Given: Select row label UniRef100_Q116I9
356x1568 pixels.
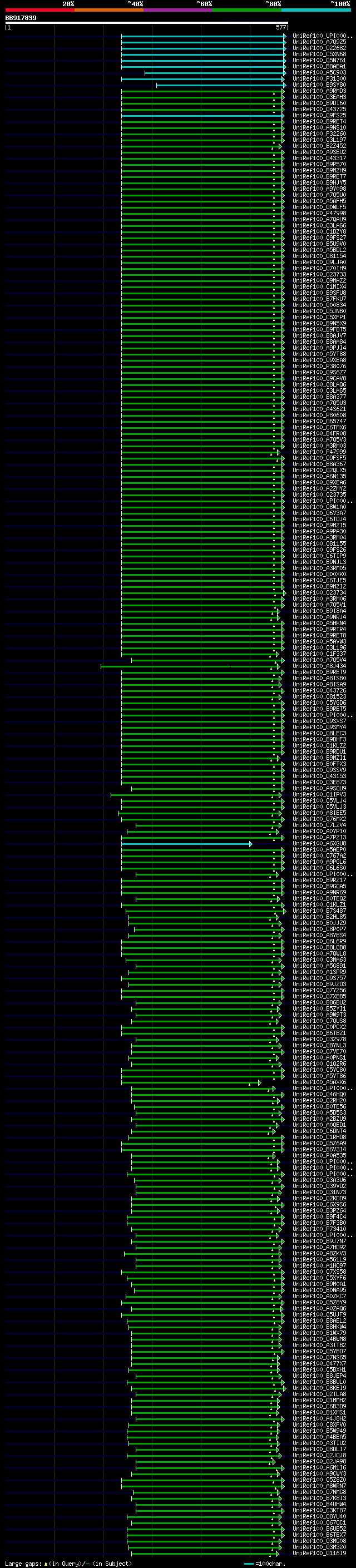Looking at the screenshot, I should coord(319,1554).
